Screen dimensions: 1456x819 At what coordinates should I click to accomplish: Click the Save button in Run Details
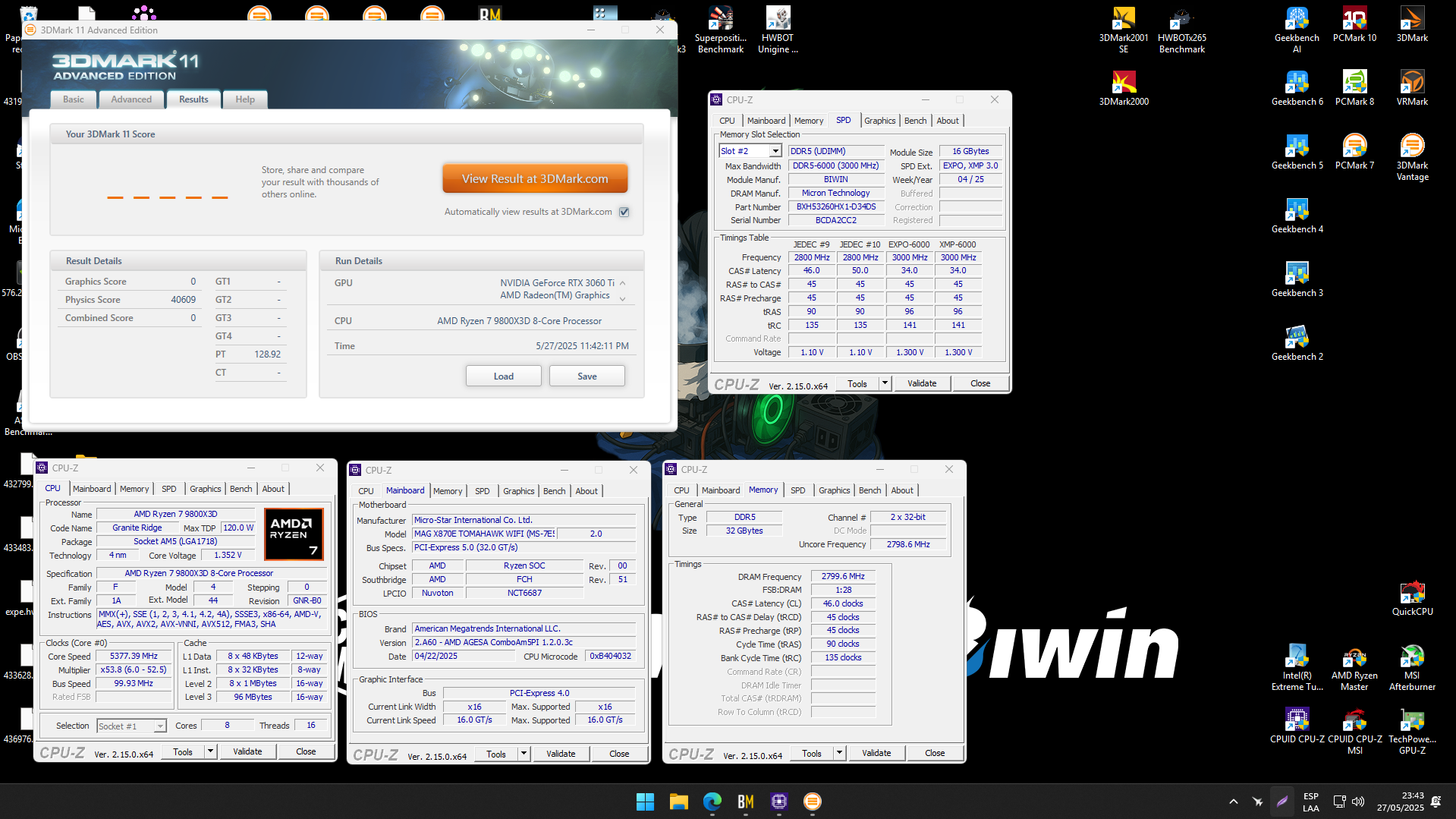[x=587, y=376]
